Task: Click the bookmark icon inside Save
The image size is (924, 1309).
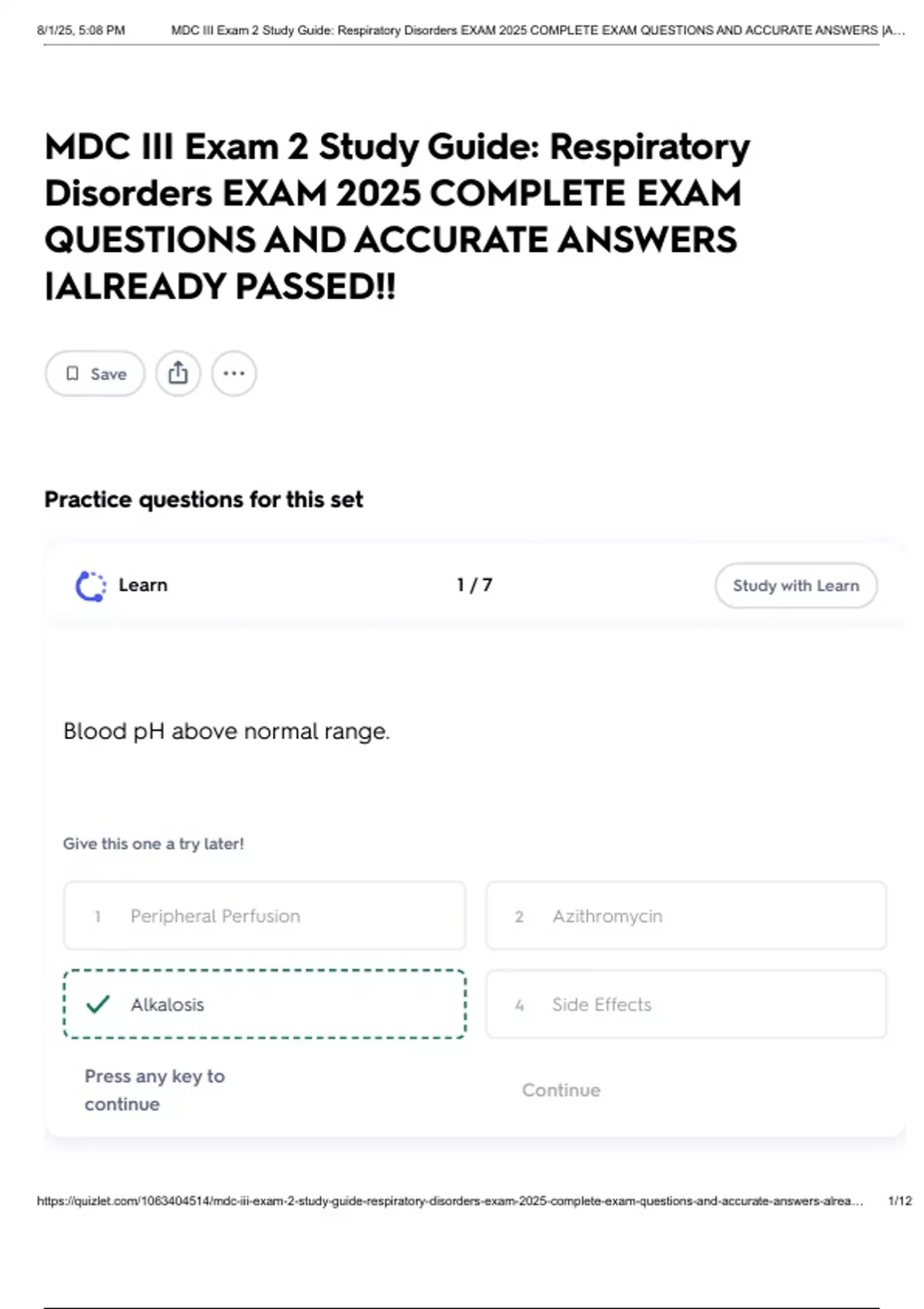Action: coord(72,373)
